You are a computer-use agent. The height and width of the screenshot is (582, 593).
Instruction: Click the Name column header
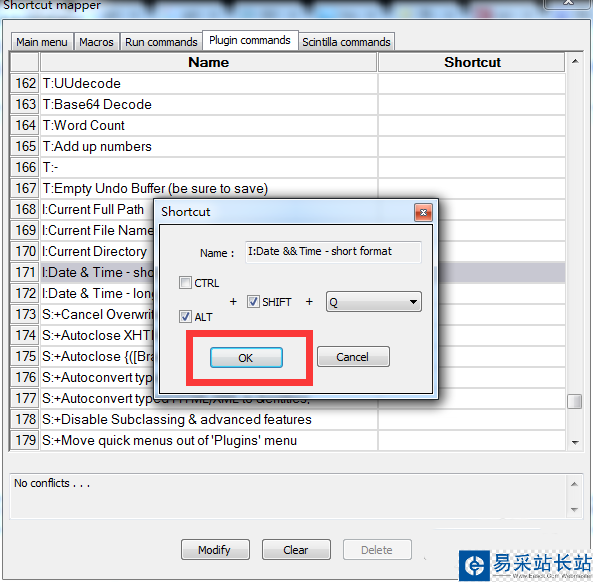pyautogui.click(x=208, y=62)
